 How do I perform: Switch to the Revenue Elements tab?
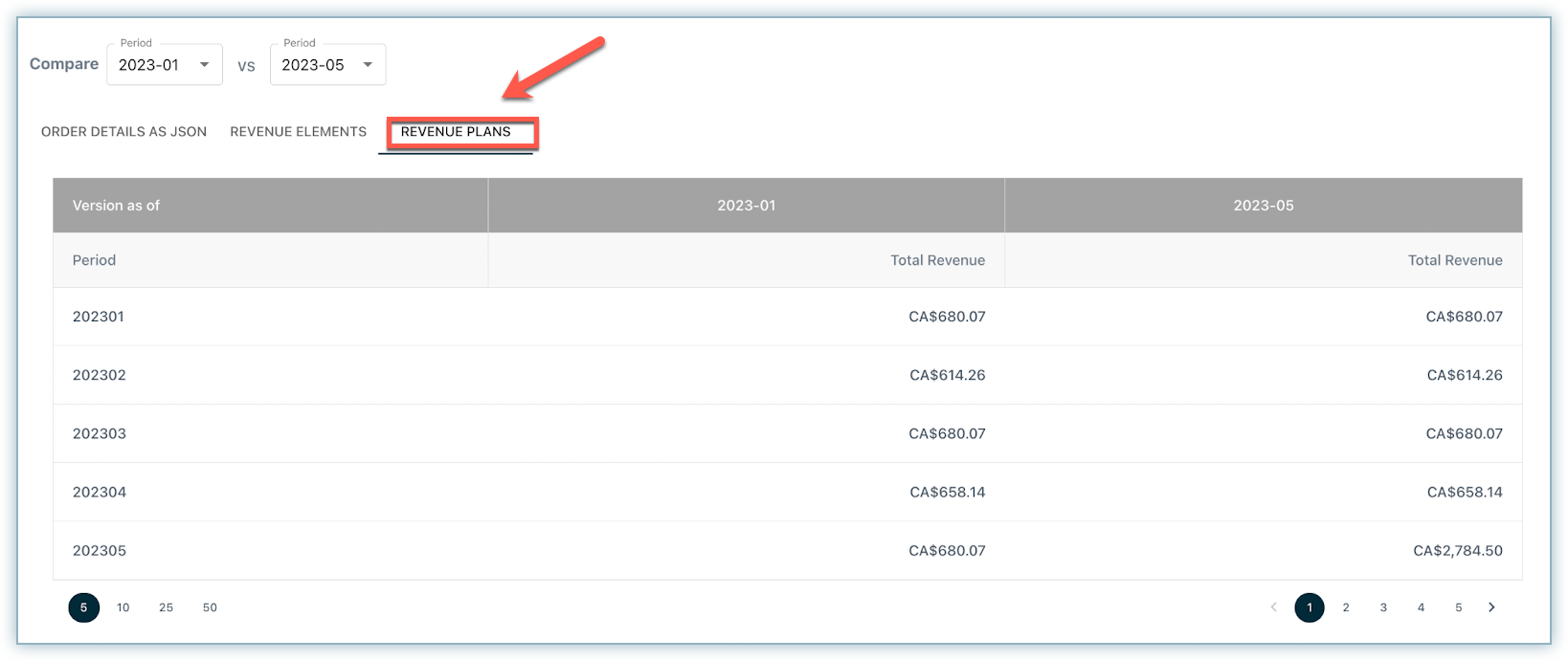point(298,132)
